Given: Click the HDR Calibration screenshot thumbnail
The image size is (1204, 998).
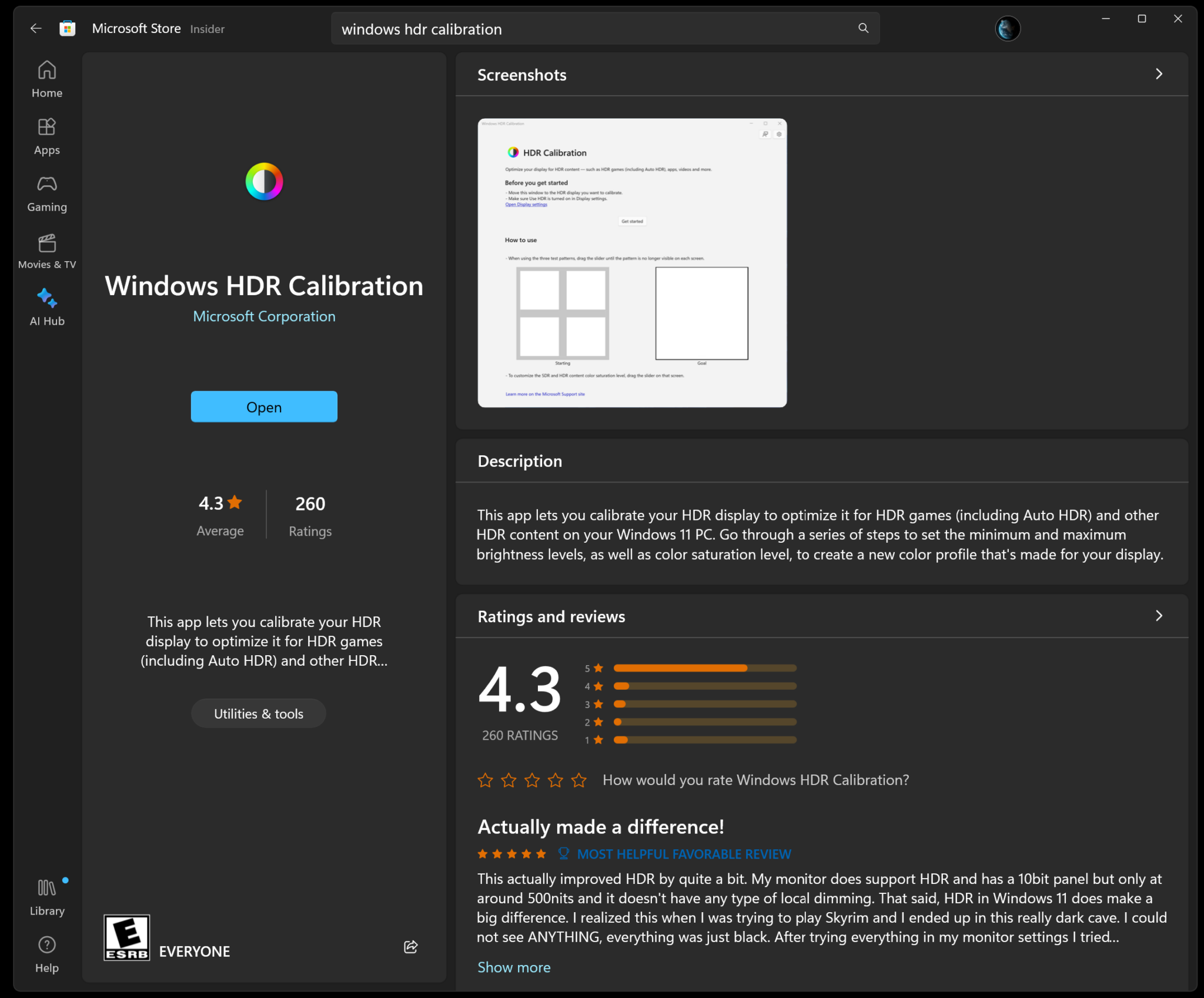Looking at the screenshot, I should tap(632, 263).
